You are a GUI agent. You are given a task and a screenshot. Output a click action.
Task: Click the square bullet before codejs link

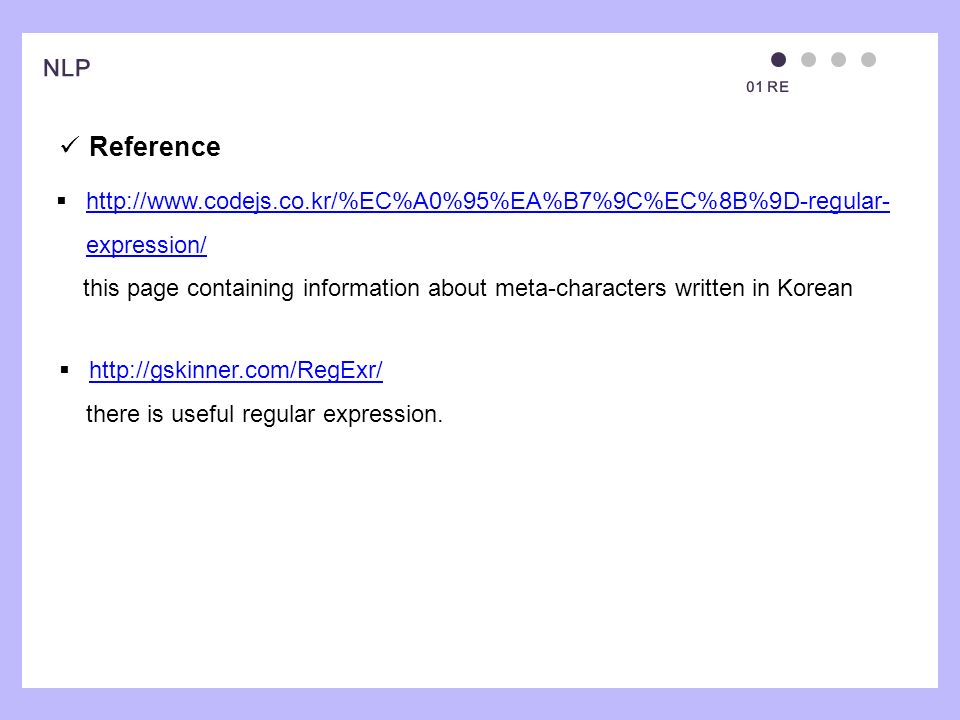pos(62,201)
